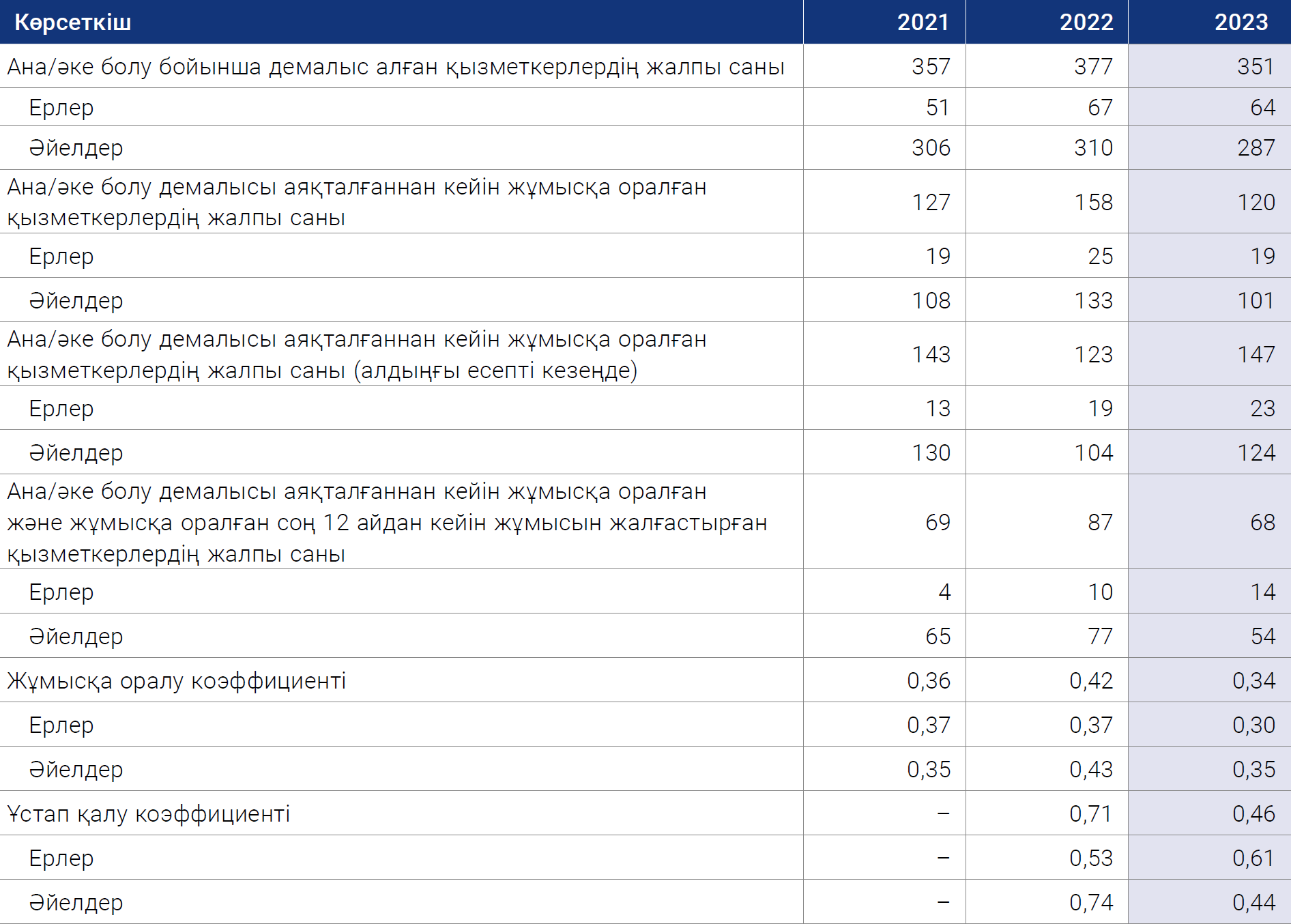Image resolution: width=1291 pixels, height=924 pixels.
Task: Click the value 351
Action: [1256, 67]
